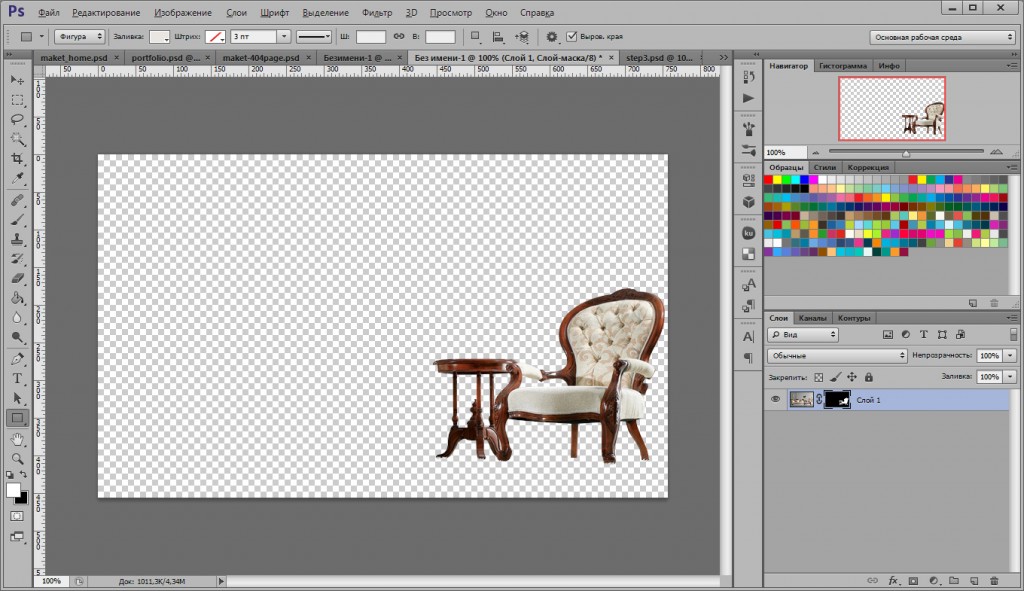
Task: Select the Crop tool
Action: [x=17, y=159]
